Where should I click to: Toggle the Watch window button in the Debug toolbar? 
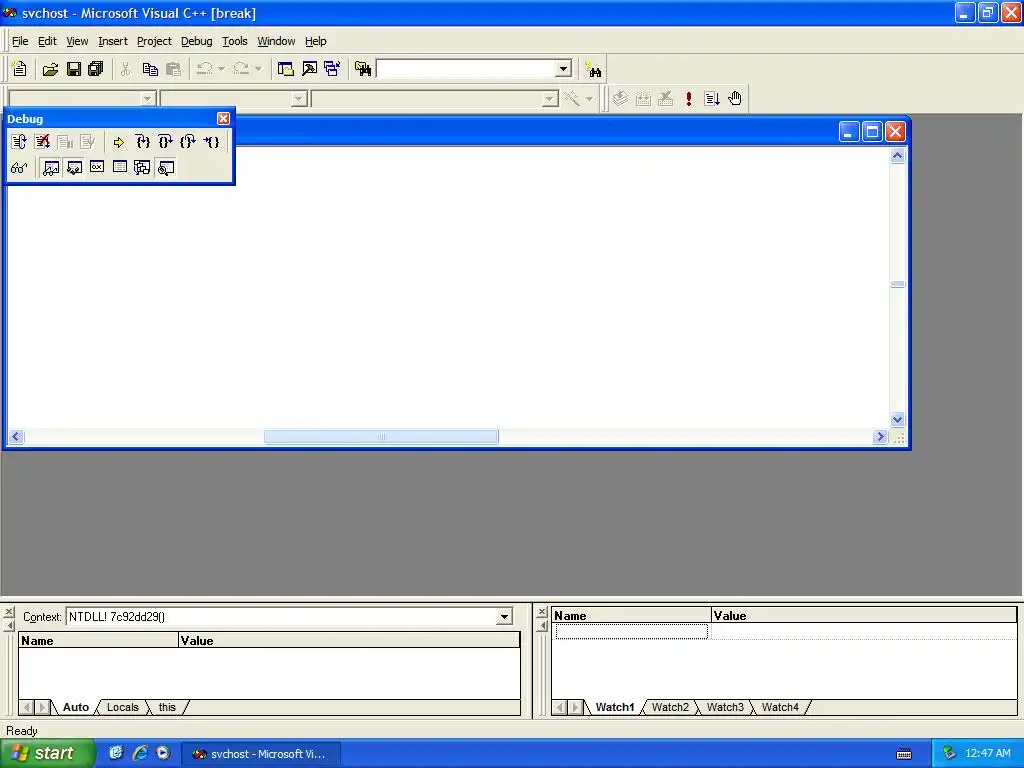click(x=51, y=168)
